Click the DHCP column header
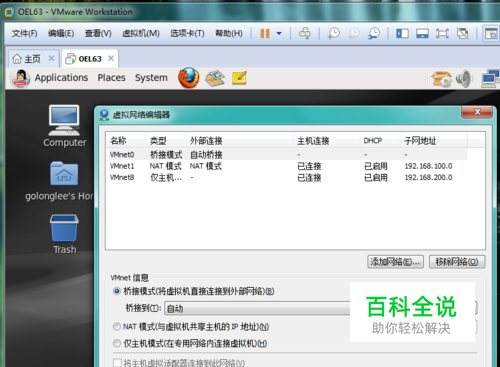500x367 pixels. pyautogui.click(x=380, y=141)
